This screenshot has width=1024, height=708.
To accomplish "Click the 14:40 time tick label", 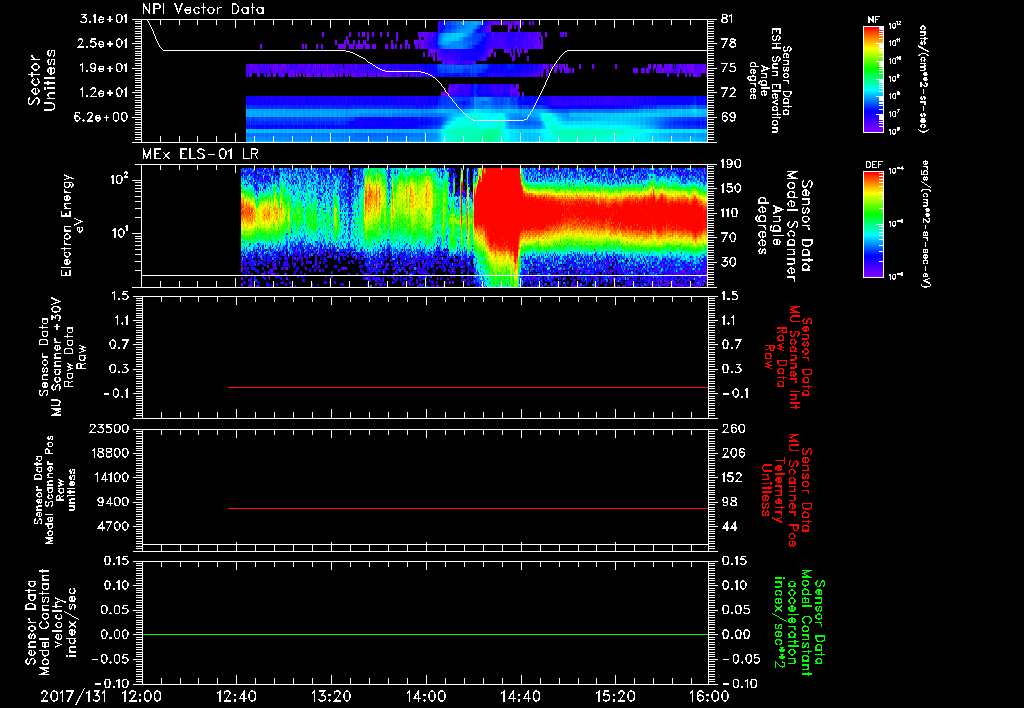I will 520,696.
